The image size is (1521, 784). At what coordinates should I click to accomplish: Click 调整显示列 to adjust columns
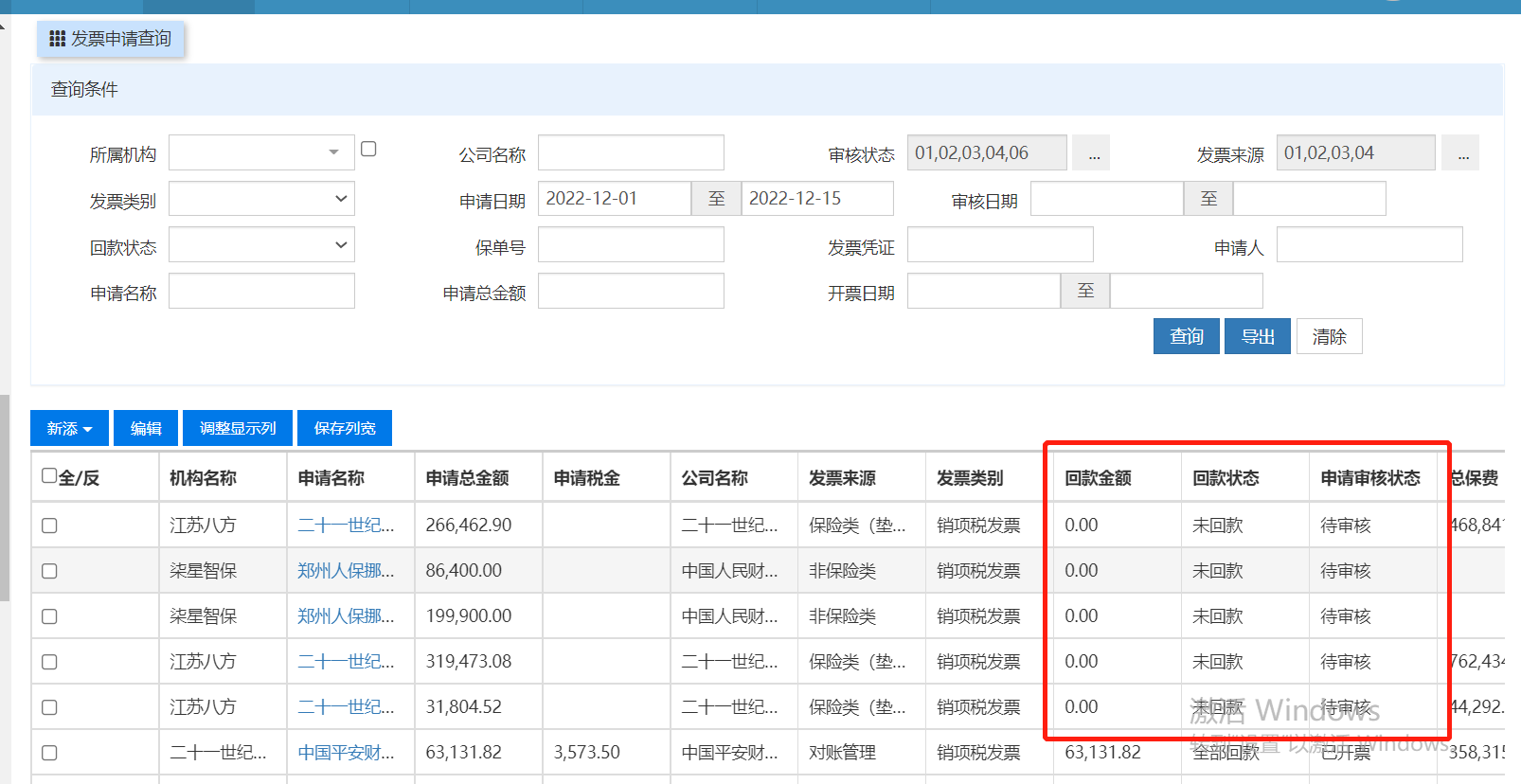(x=238, y=428)
